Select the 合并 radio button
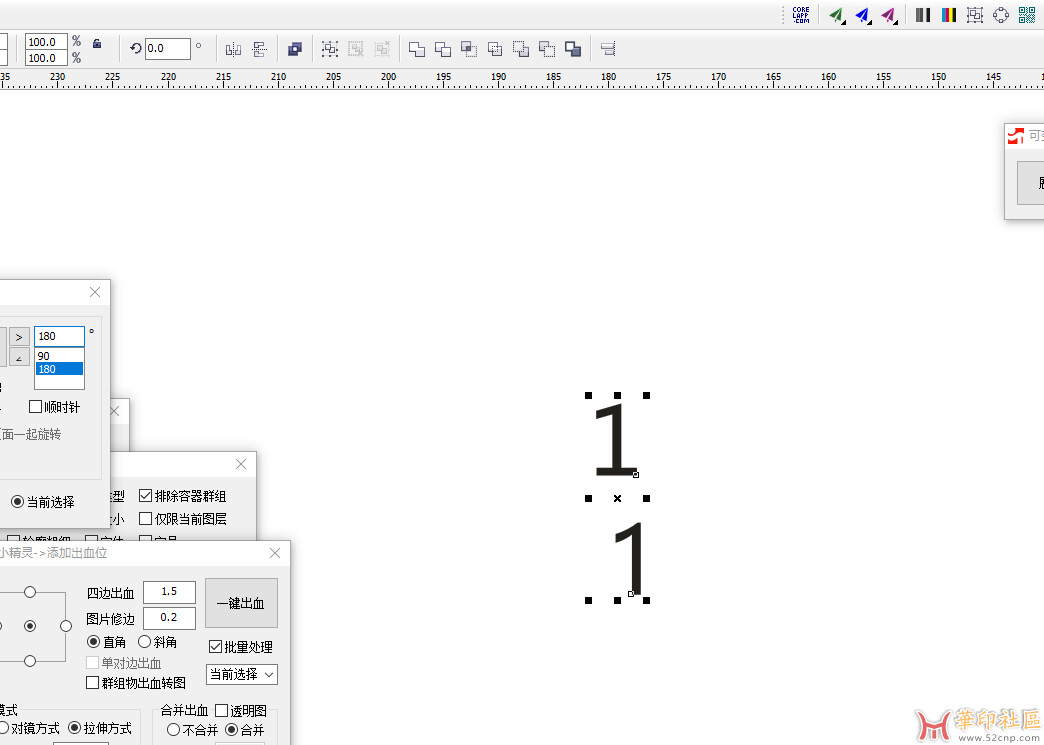 [232, 730]
